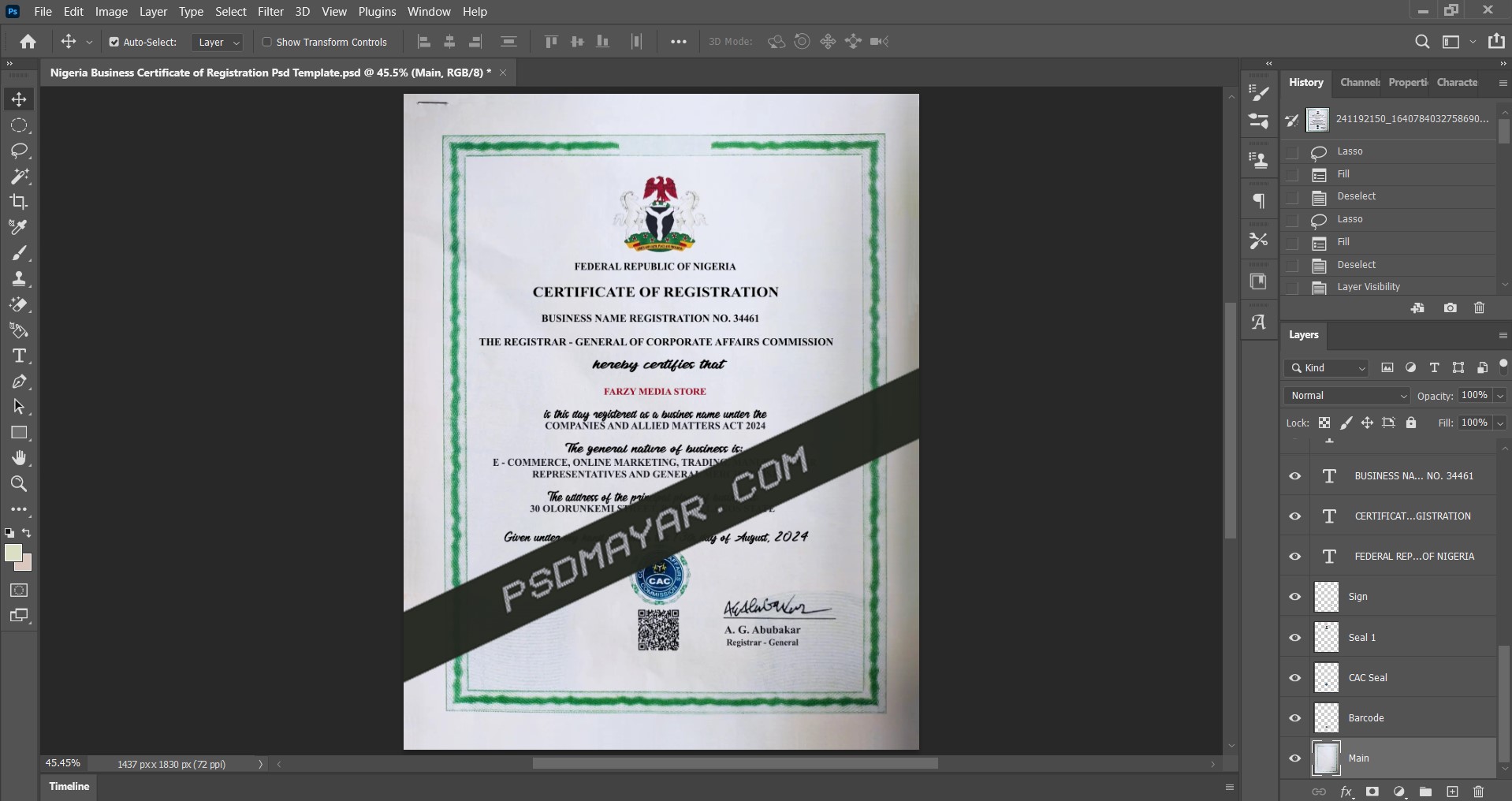The width and height of the screenshot is (1512, 801).
Task: Select the Eraser tool
Action: tap(19, 304)
